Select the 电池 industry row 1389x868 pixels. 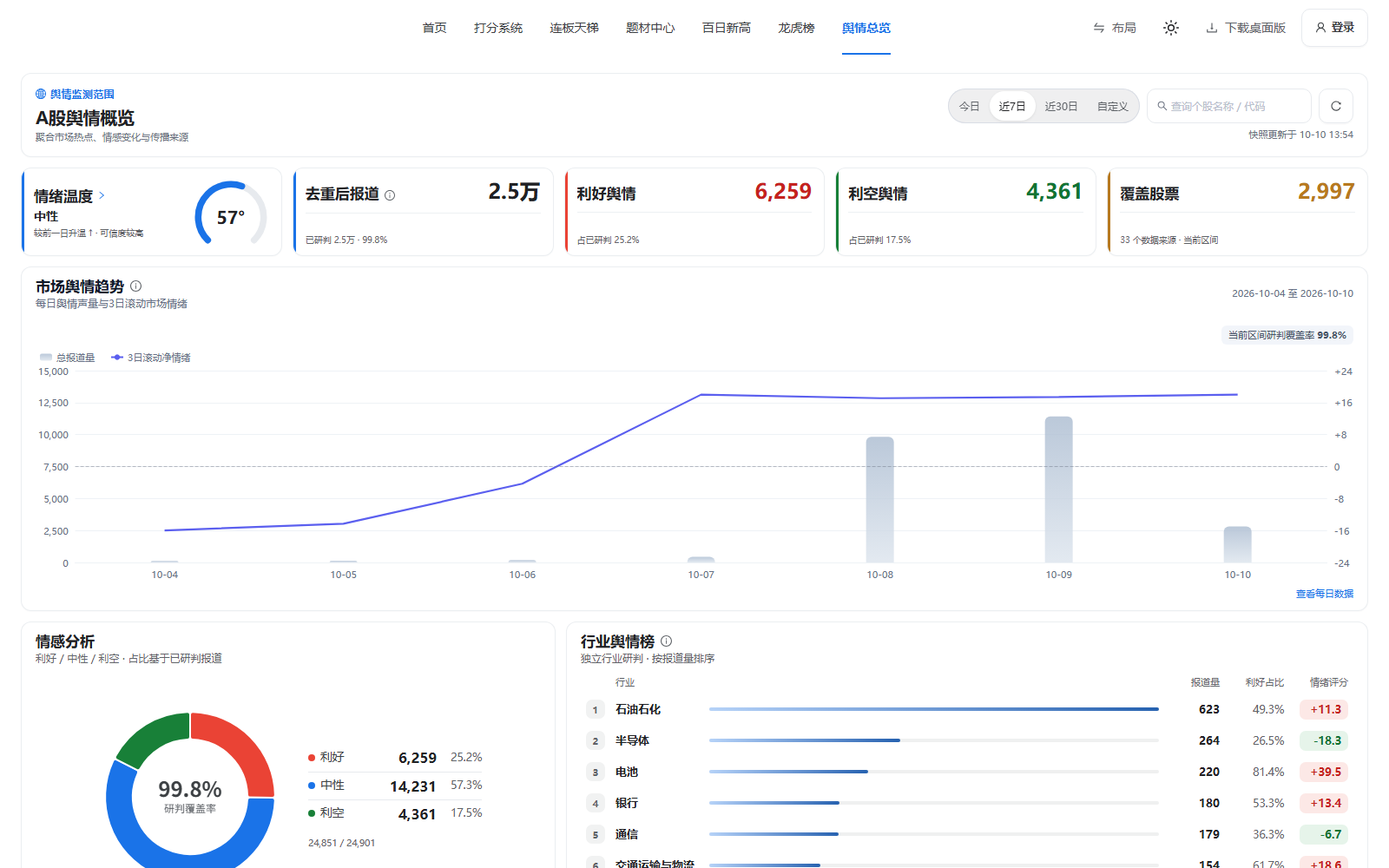pyautogui.click(x=966, y=772)
